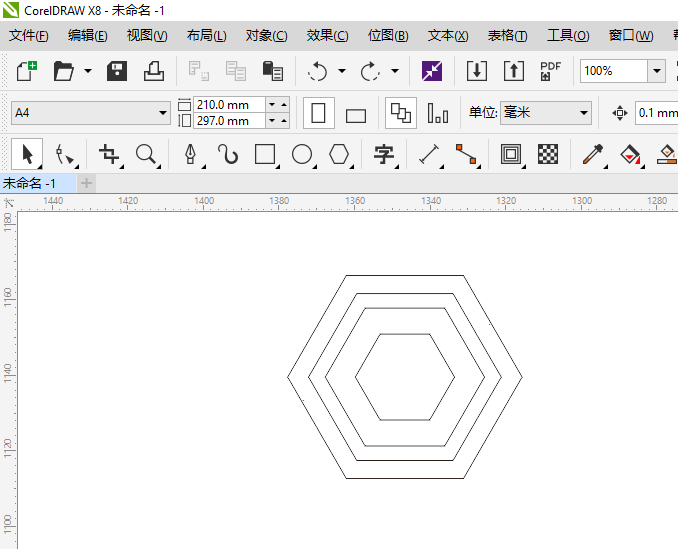Switch to the 未命名 -1 document tab
678x549 pixels.
click(x=30, y=183)
